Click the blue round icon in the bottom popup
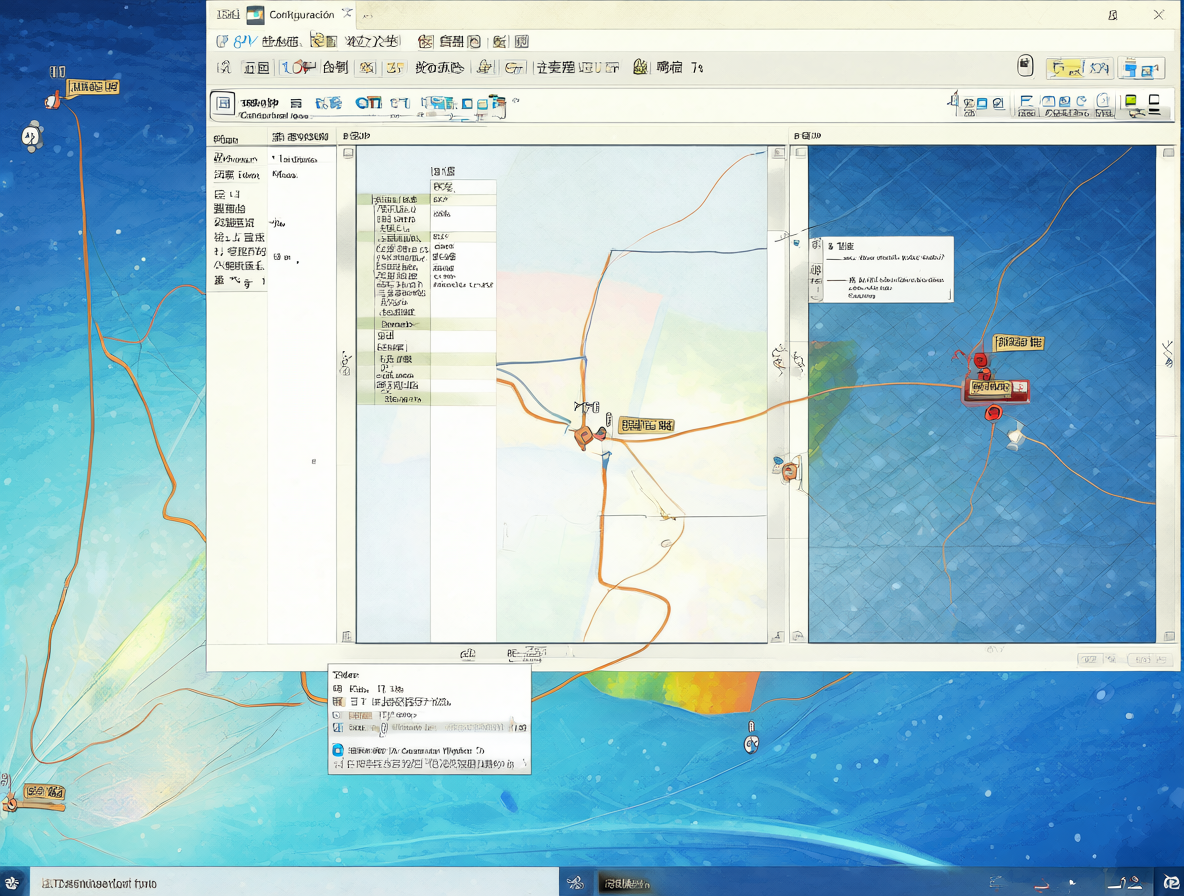This screenshot has height=896, width=1184. (338, 750)
